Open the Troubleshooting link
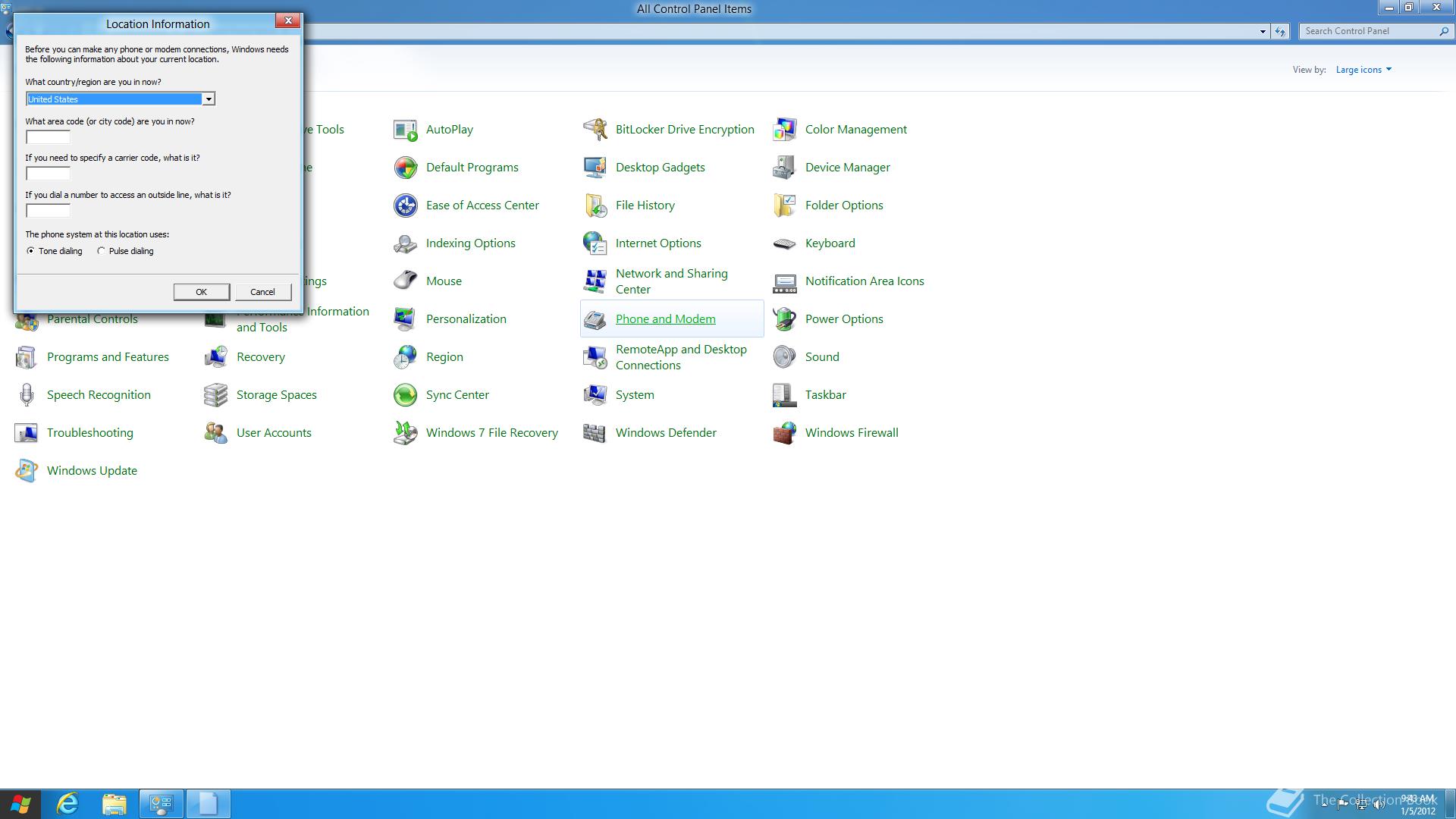Screen dimensions: 1456x819 (90, 433)
